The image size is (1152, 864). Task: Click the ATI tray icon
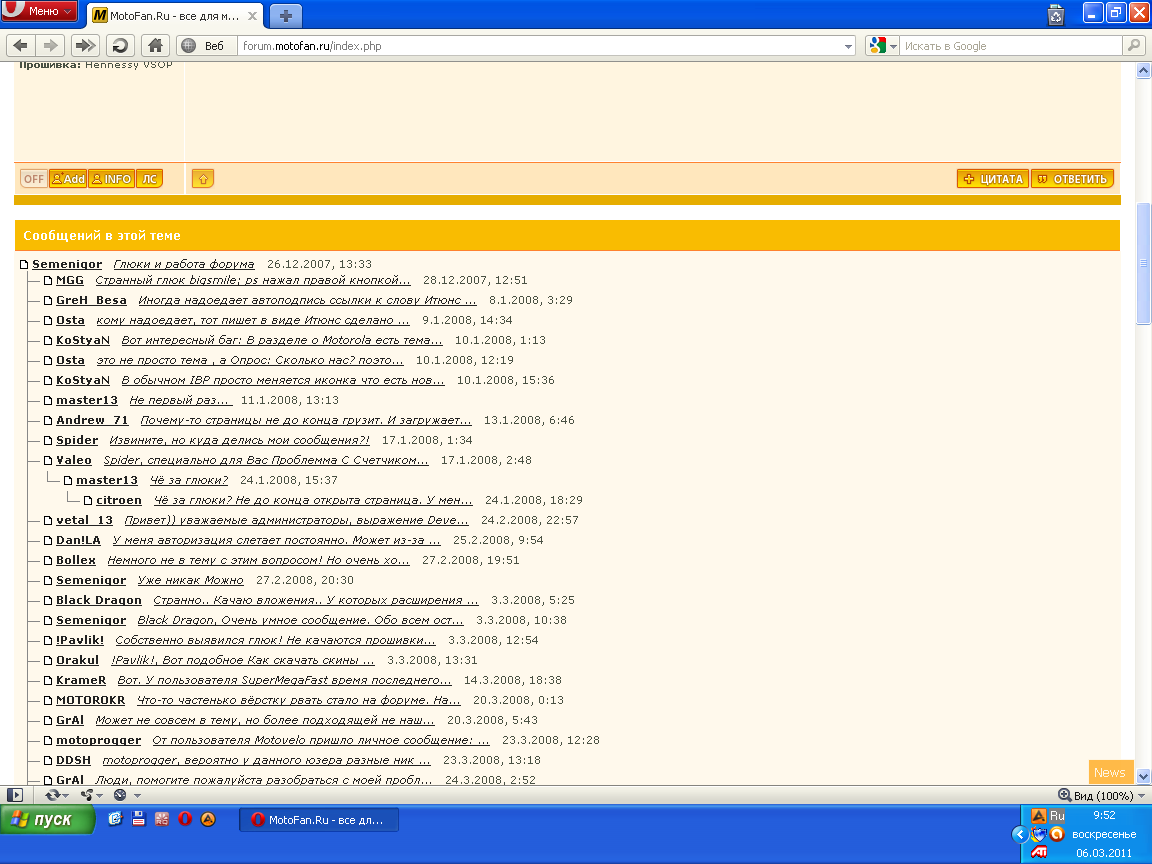coord(1039,852)
